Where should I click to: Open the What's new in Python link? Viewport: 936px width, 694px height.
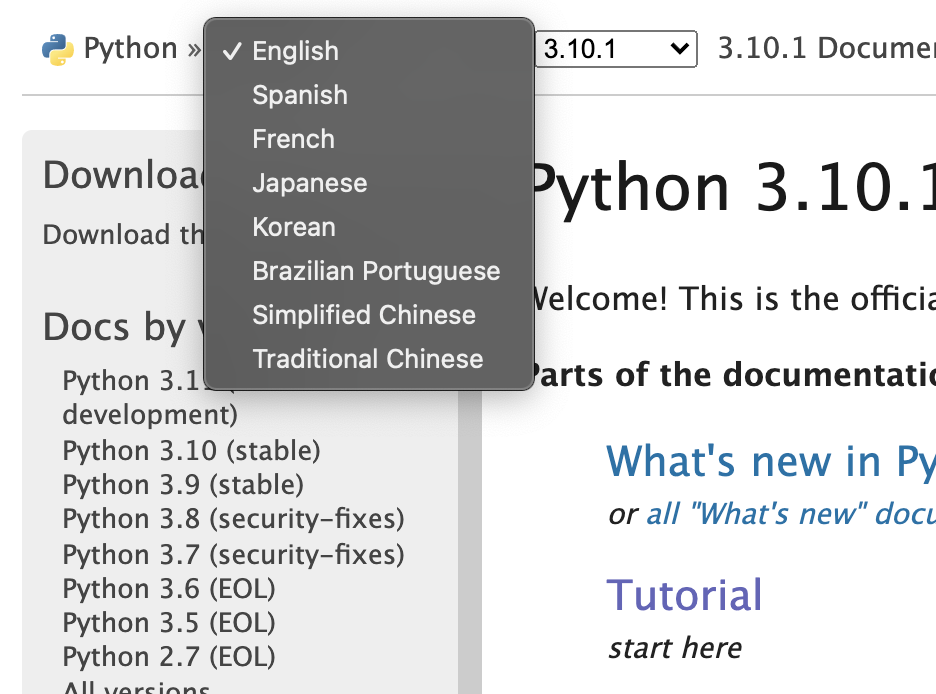[x=771, y=462]
